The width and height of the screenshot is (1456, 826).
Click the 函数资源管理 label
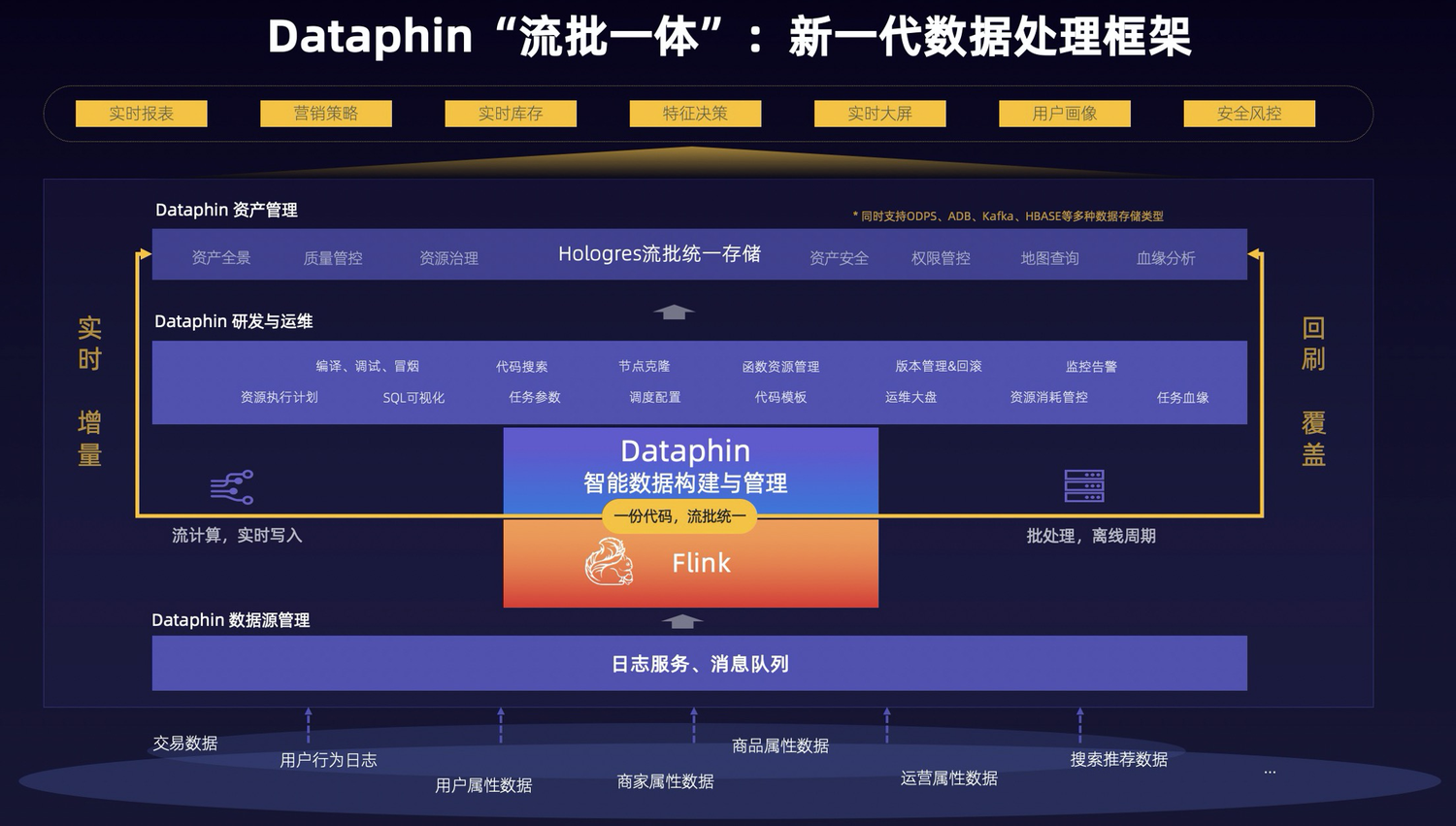780,366
